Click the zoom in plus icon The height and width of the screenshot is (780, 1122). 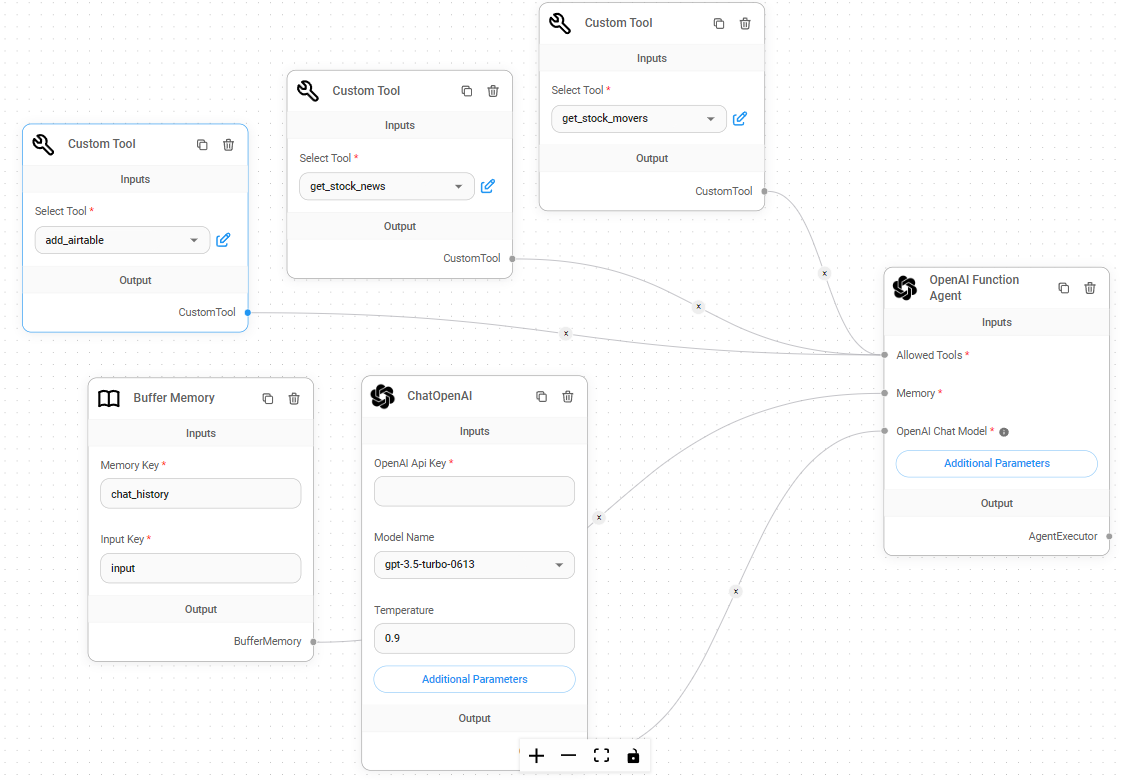[537, 756]
